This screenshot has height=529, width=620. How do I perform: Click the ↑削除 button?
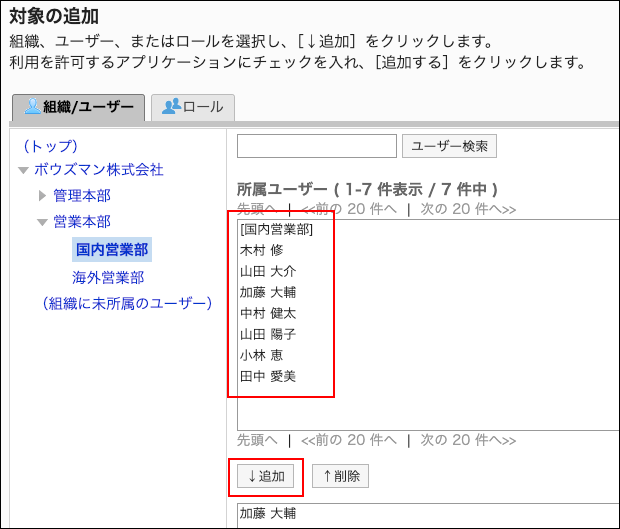pos(340,476)
